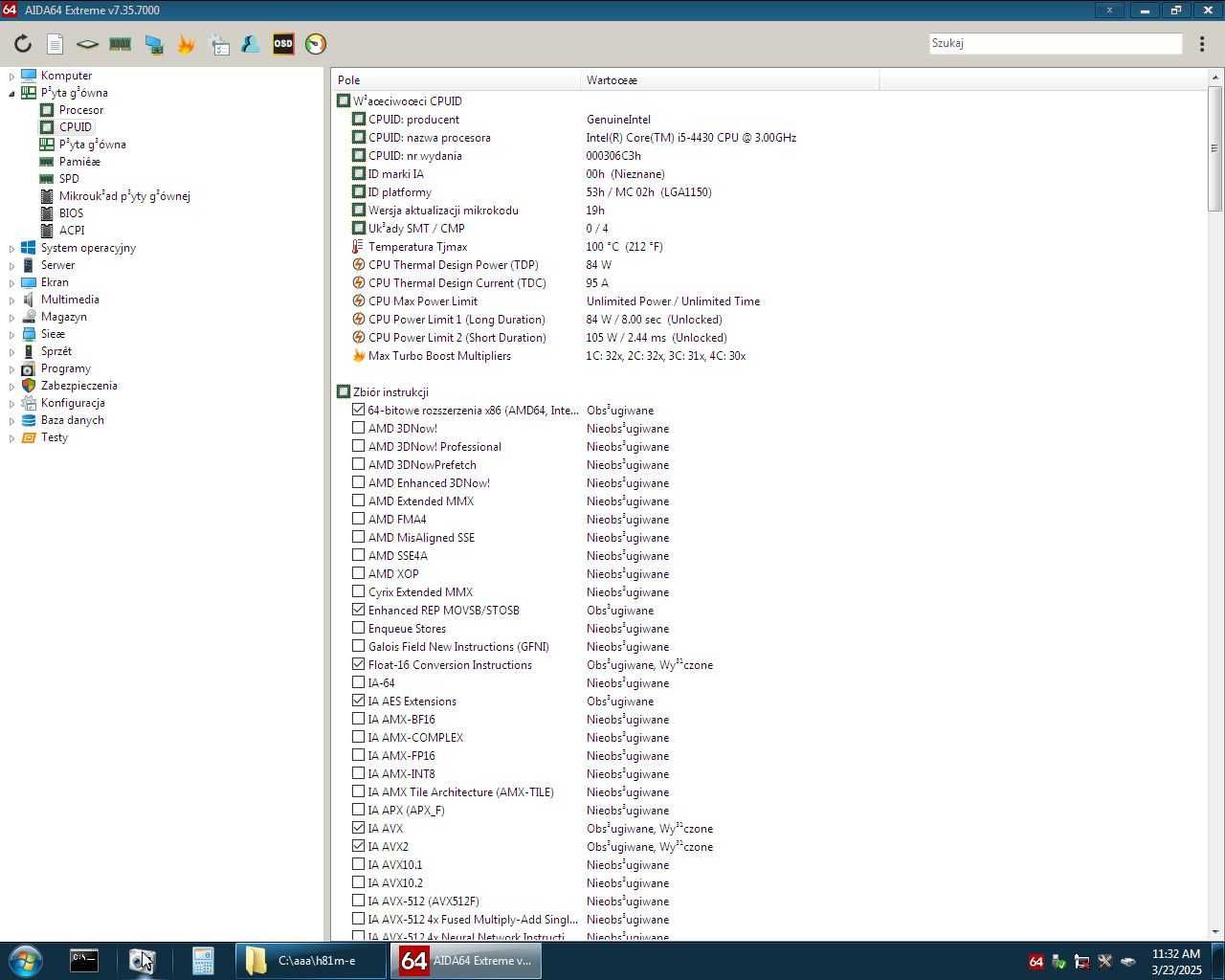Expand Zabezpieczenia tree node
Screen dimensions: 1225x980
(x=11, y=386)
